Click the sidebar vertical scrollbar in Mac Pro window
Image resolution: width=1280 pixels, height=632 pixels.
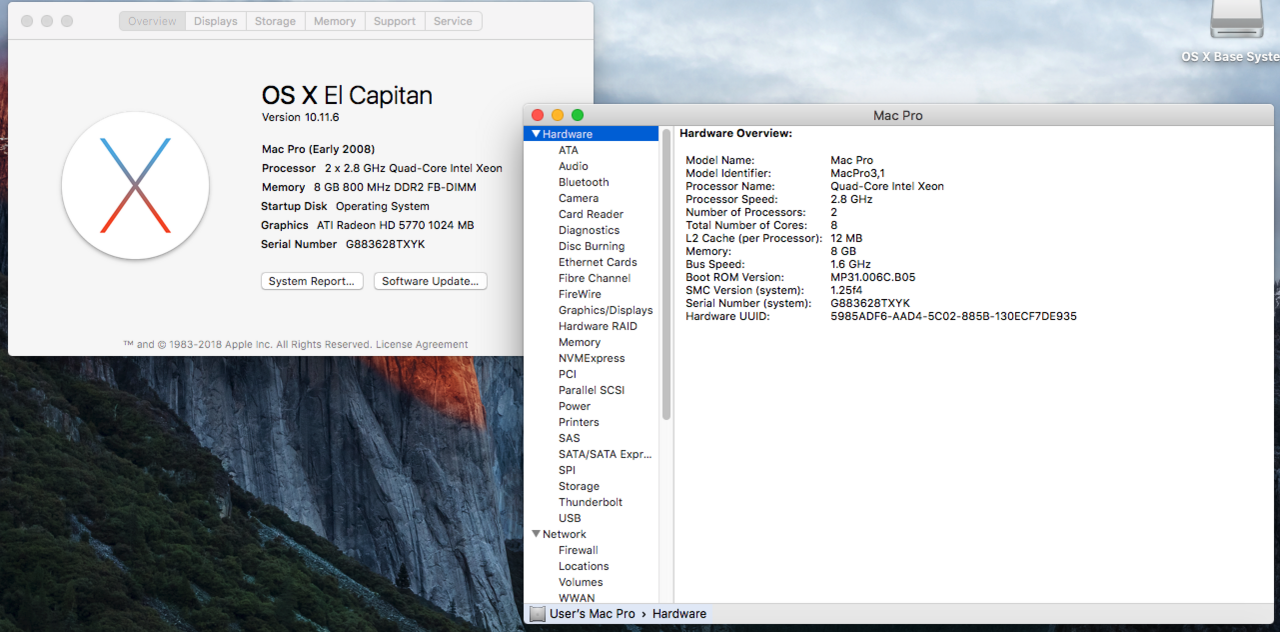coord(667,275)
